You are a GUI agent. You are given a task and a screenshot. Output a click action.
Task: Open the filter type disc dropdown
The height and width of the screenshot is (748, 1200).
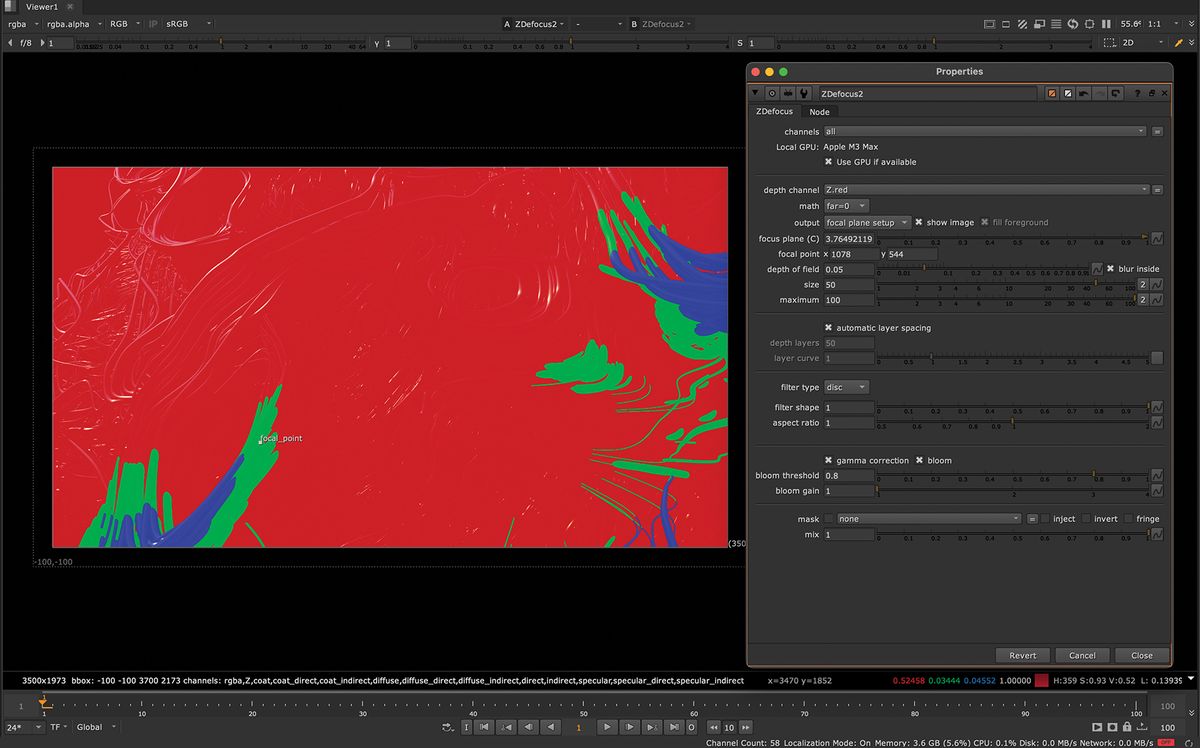[x=846, y=387]
